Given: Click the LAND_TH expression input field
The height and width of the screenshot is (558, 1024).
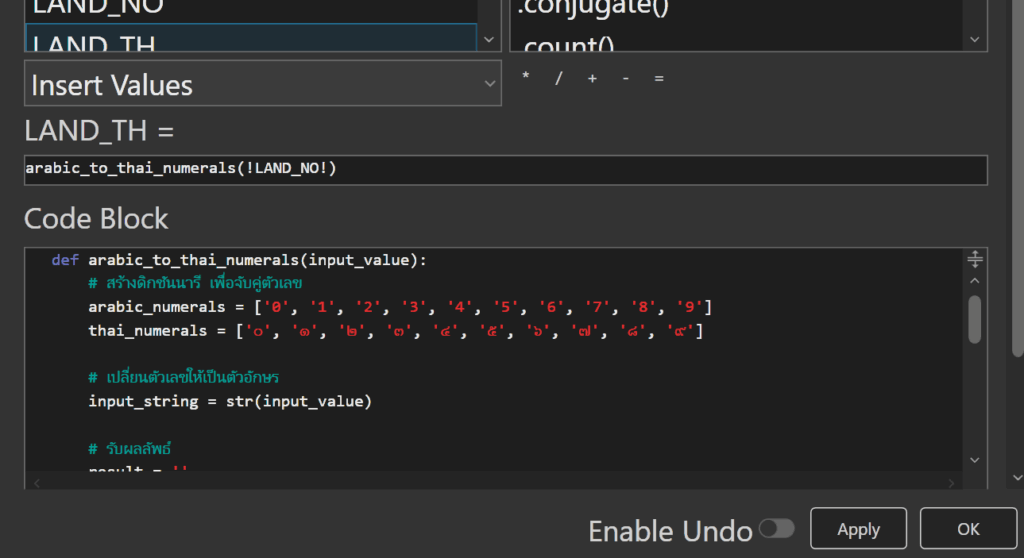Looking at the screenshot, I should (505, 169).
